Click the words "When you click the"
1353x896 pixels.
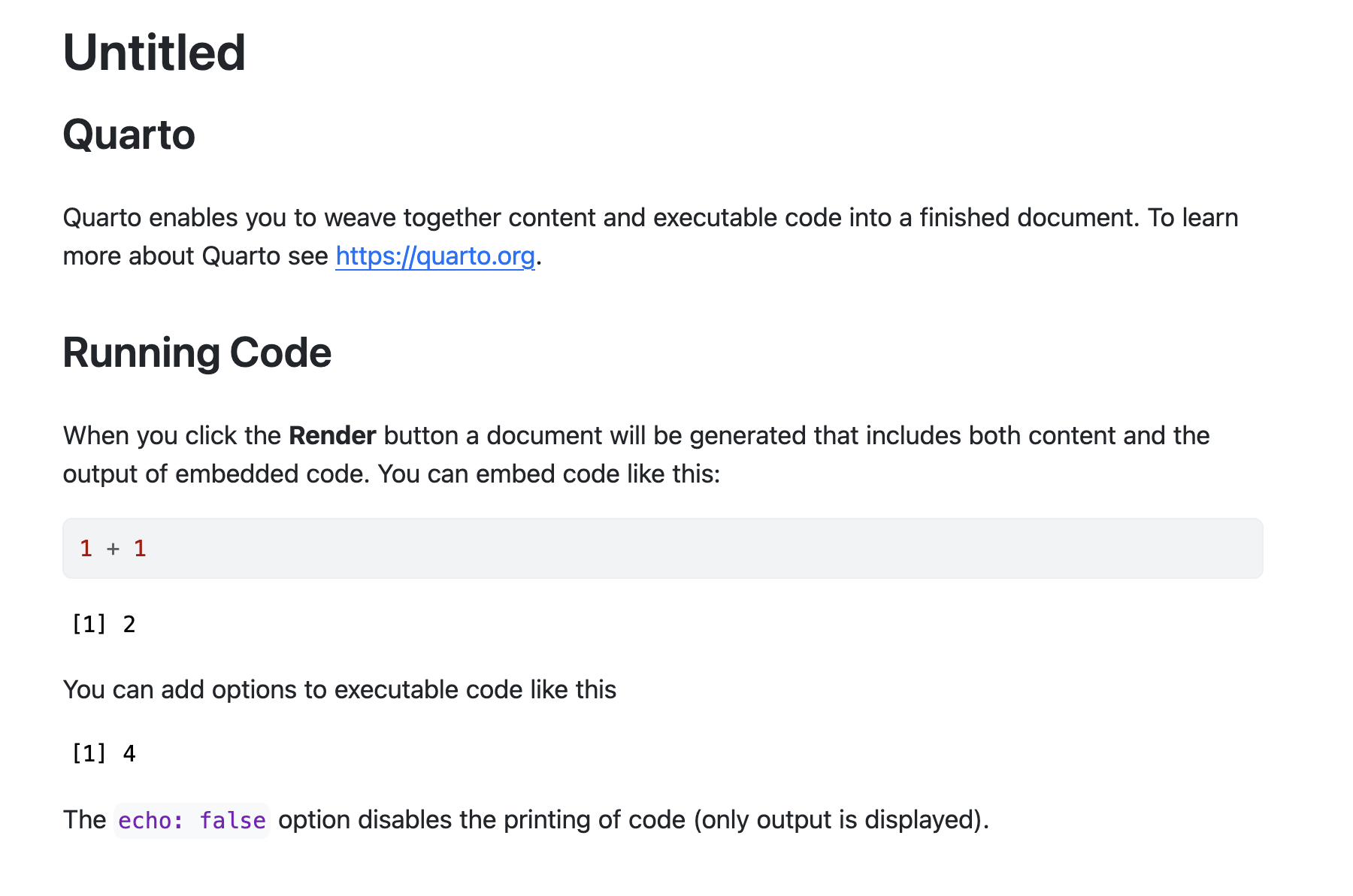171,436
